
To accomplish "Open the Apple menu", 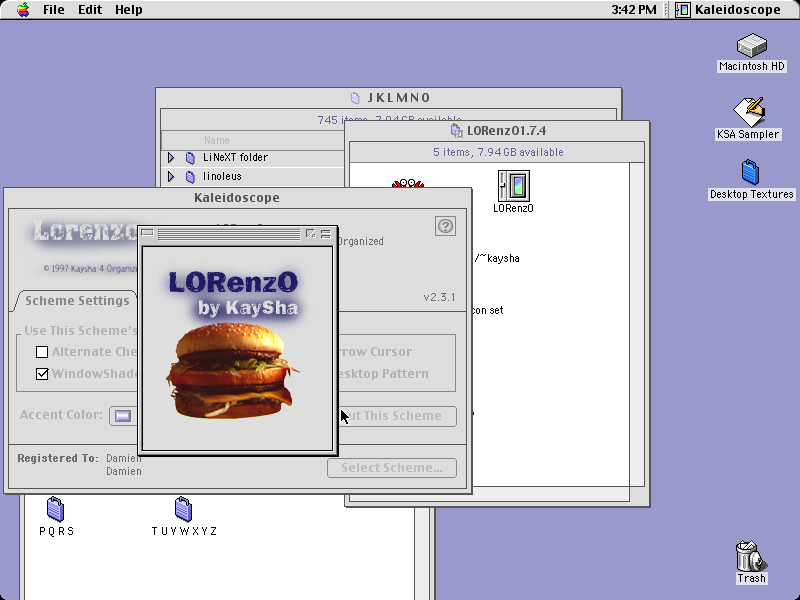I will click(23, 9).
